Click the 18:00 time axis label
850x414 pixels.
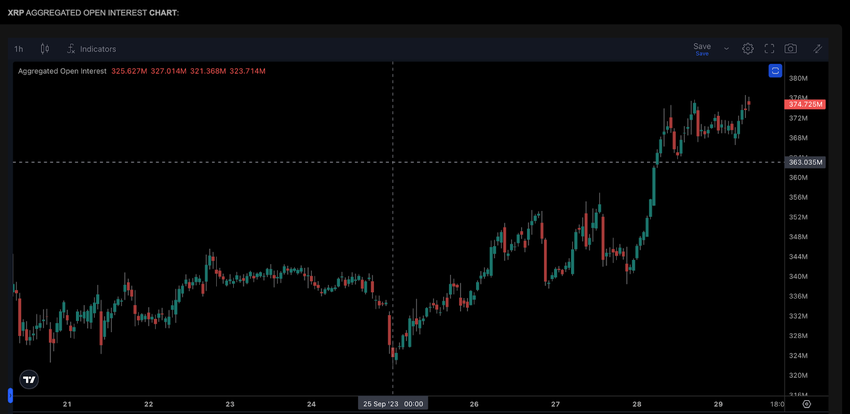pyautogui.click(x=777, y=404)
